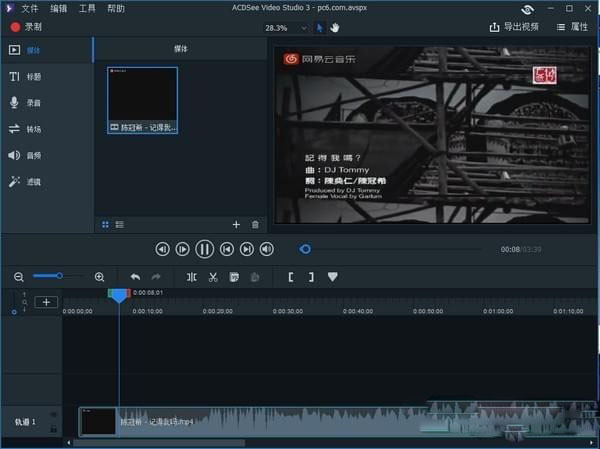Switch media bin to grid thumbnail view
This screenshot has width=600, height=449.
pos(106,225)
